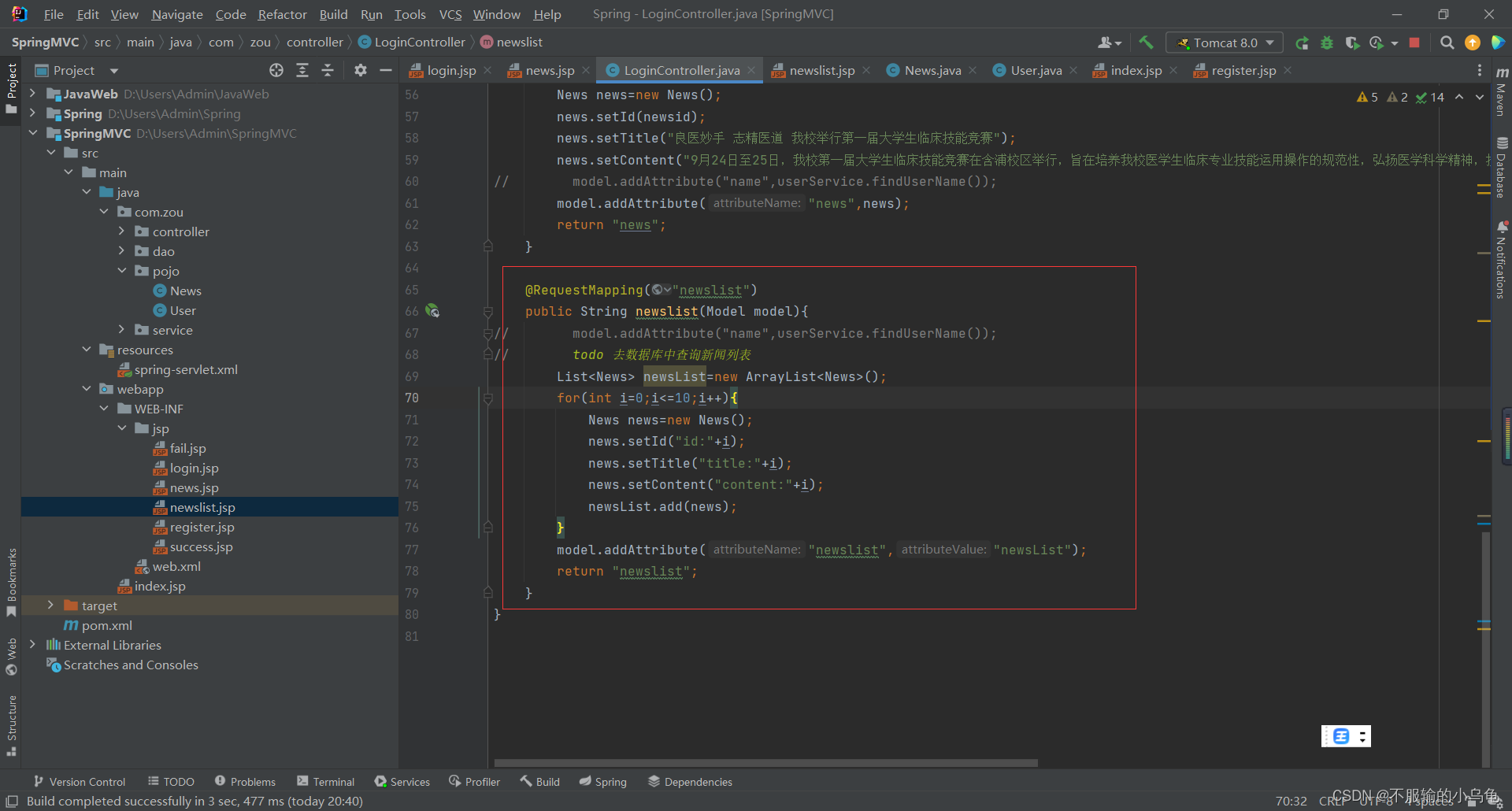Open the Bookmarks tool window

point(11,583)
